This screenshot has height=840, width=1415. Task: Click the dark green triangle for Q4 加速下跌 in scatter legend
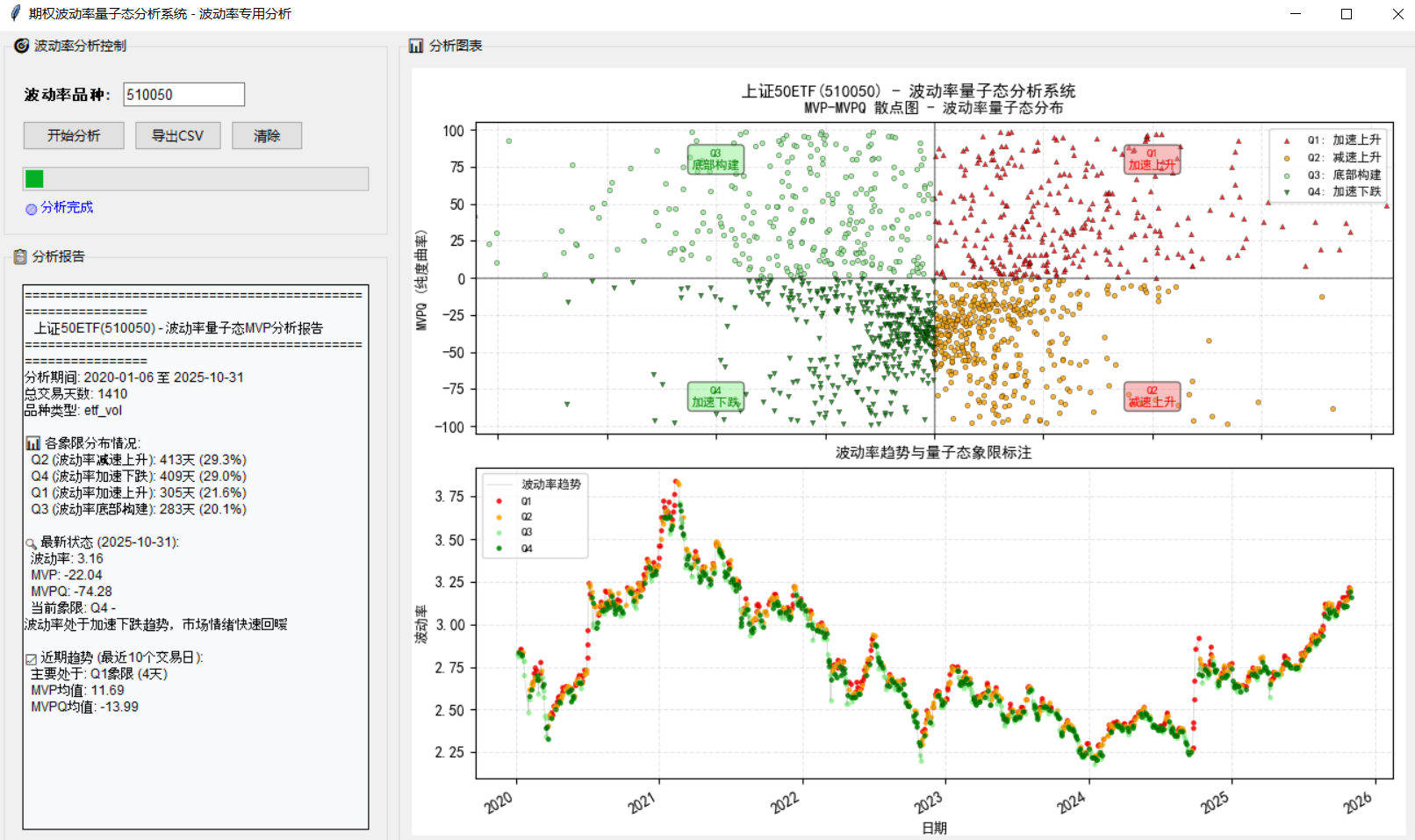1287,192
